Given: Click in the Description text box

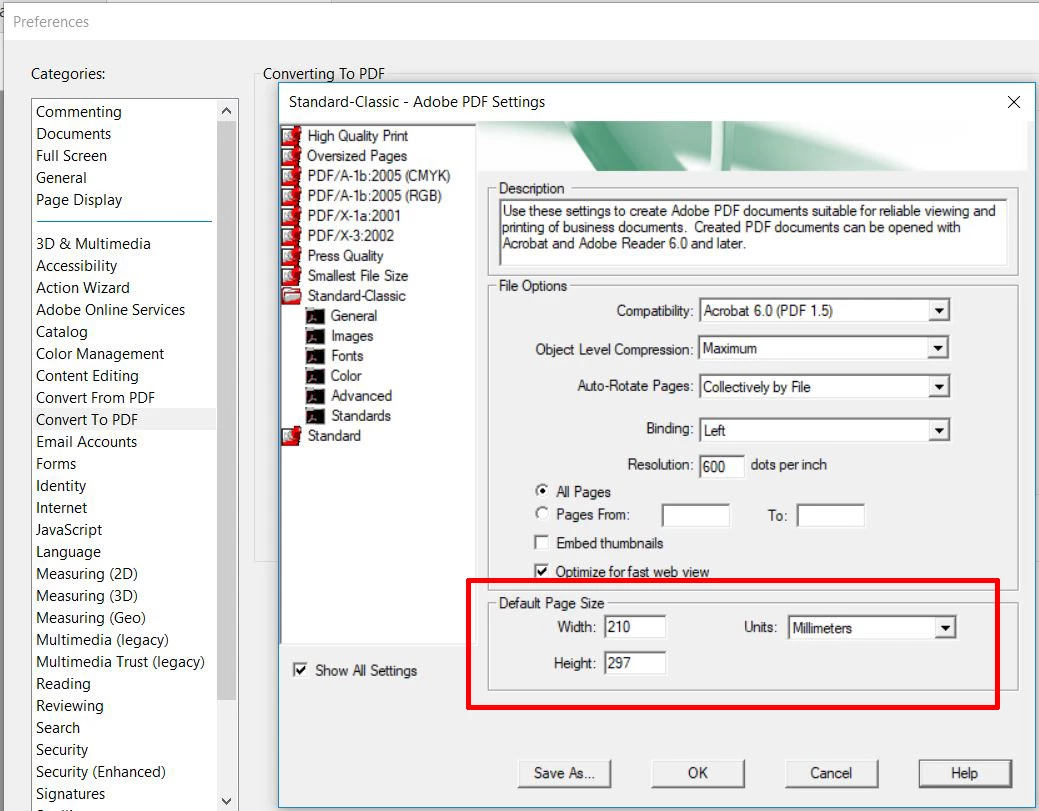Looking at the screenshot, I should (753, 232).
